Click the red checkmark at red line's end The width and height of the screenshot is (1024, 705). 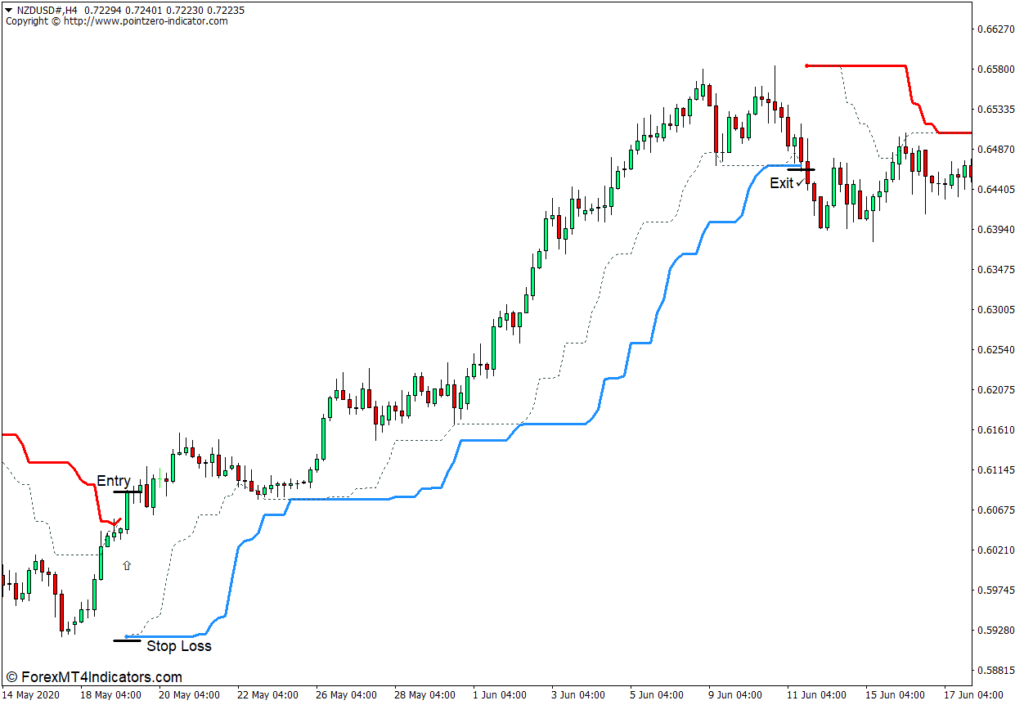[x=117, y=522]
